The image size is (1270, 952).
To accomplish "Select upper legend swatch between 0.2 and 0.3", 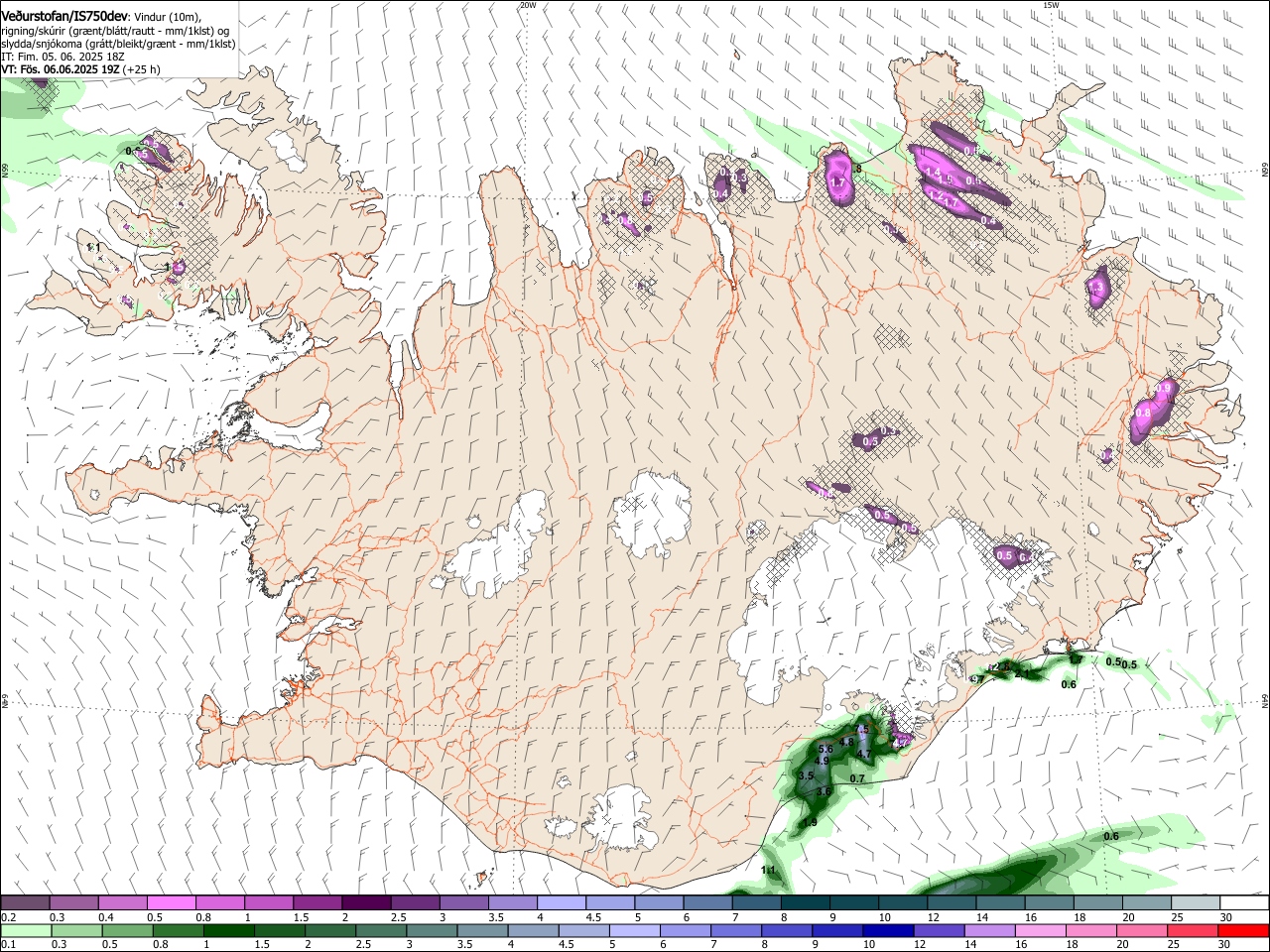I will coord(26,903).
